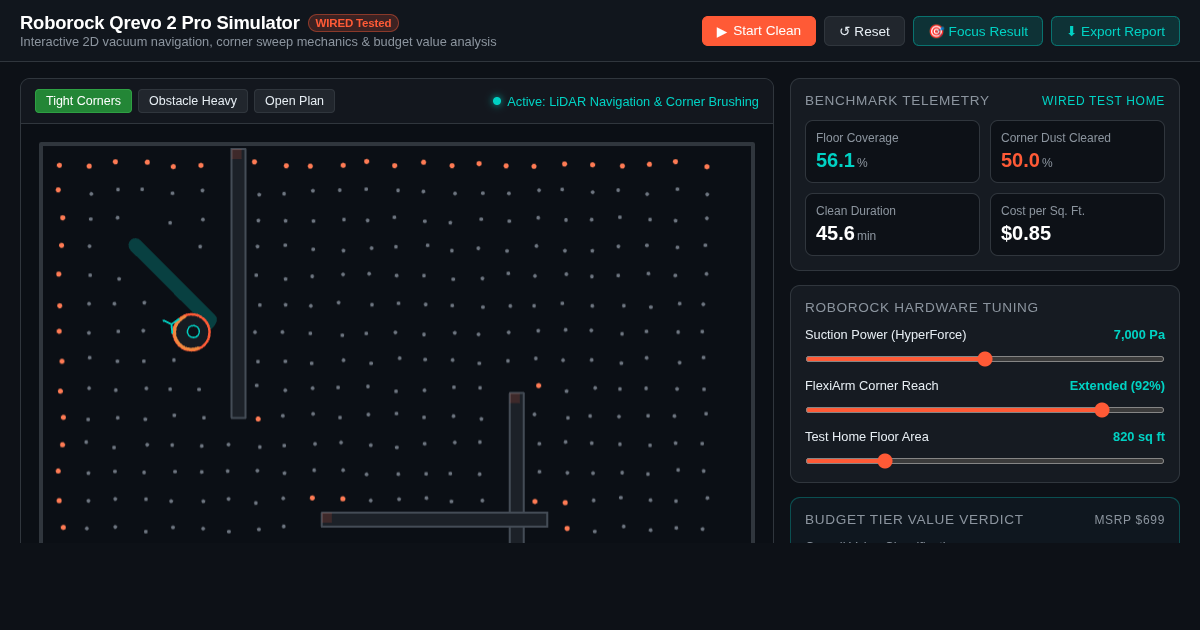Image resolution: width=1200 pixels, height=630 pixels.
Task: Switch to the Obstacle Heavy layout
Action: point(193,101)
